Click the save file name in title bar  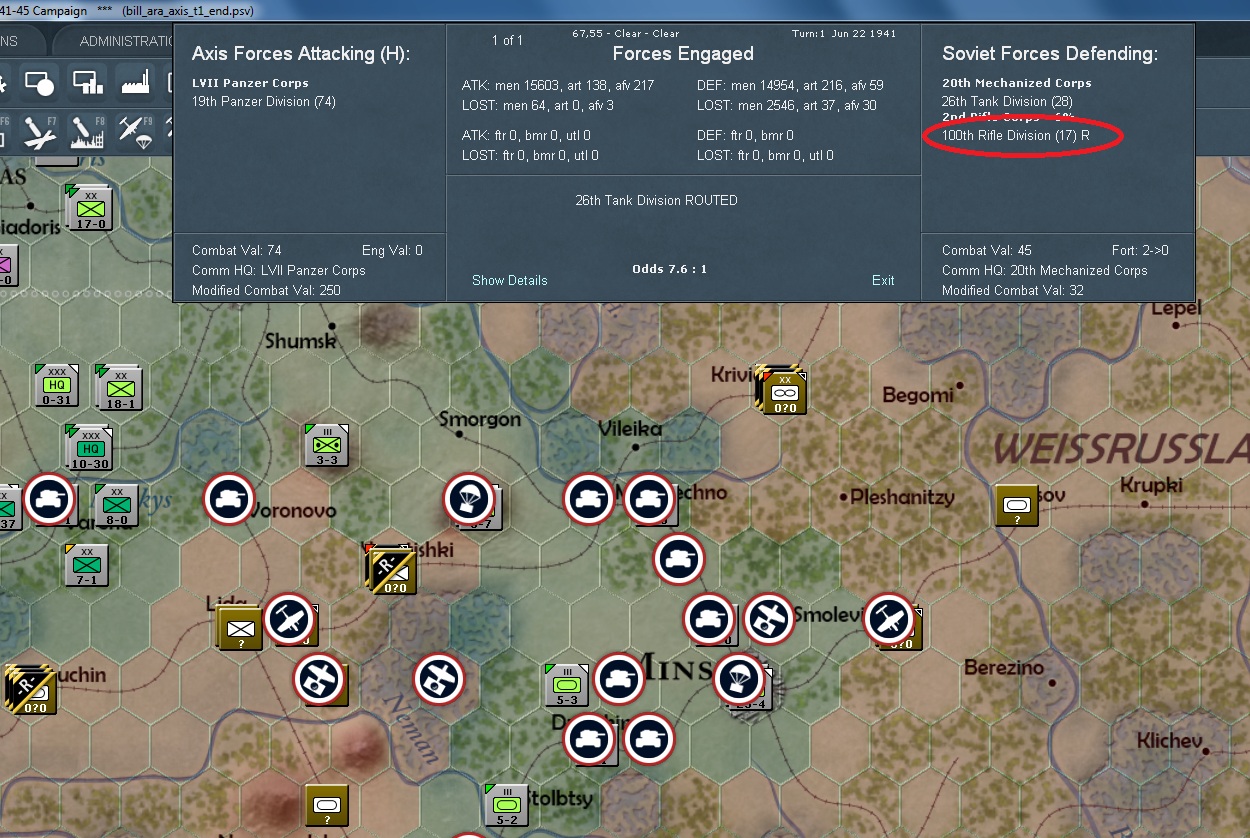(x=189, y=11)
